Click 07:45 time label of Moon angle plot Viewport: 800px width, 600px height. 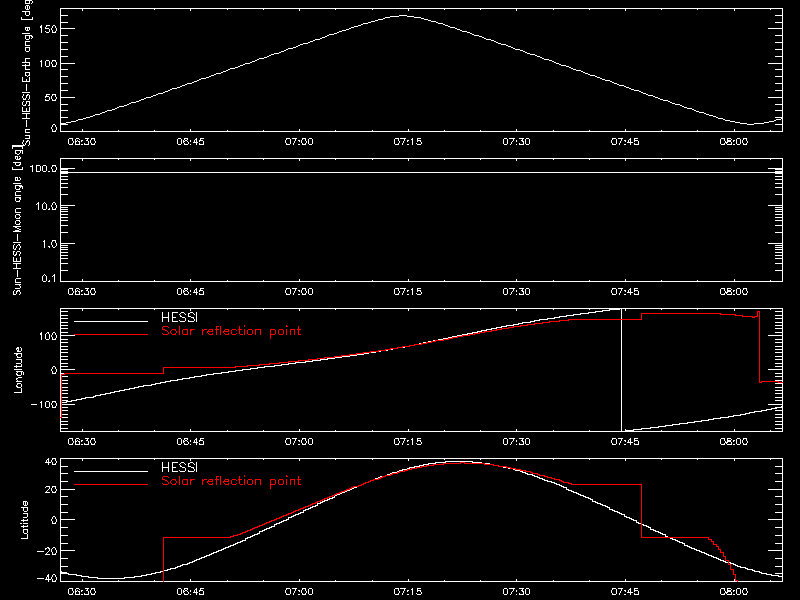[625, 291]
